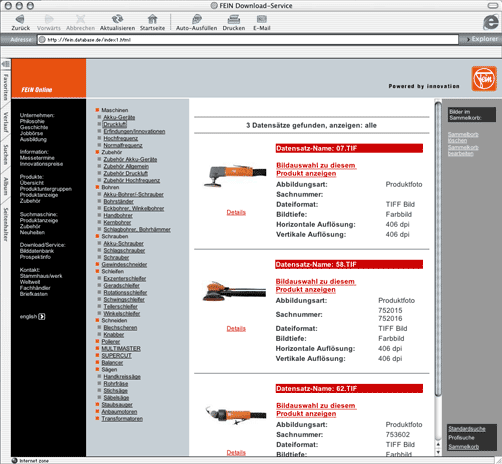The image size is (502, 464).
Task: Stop loading with Abbrechen
Action: 80,22
